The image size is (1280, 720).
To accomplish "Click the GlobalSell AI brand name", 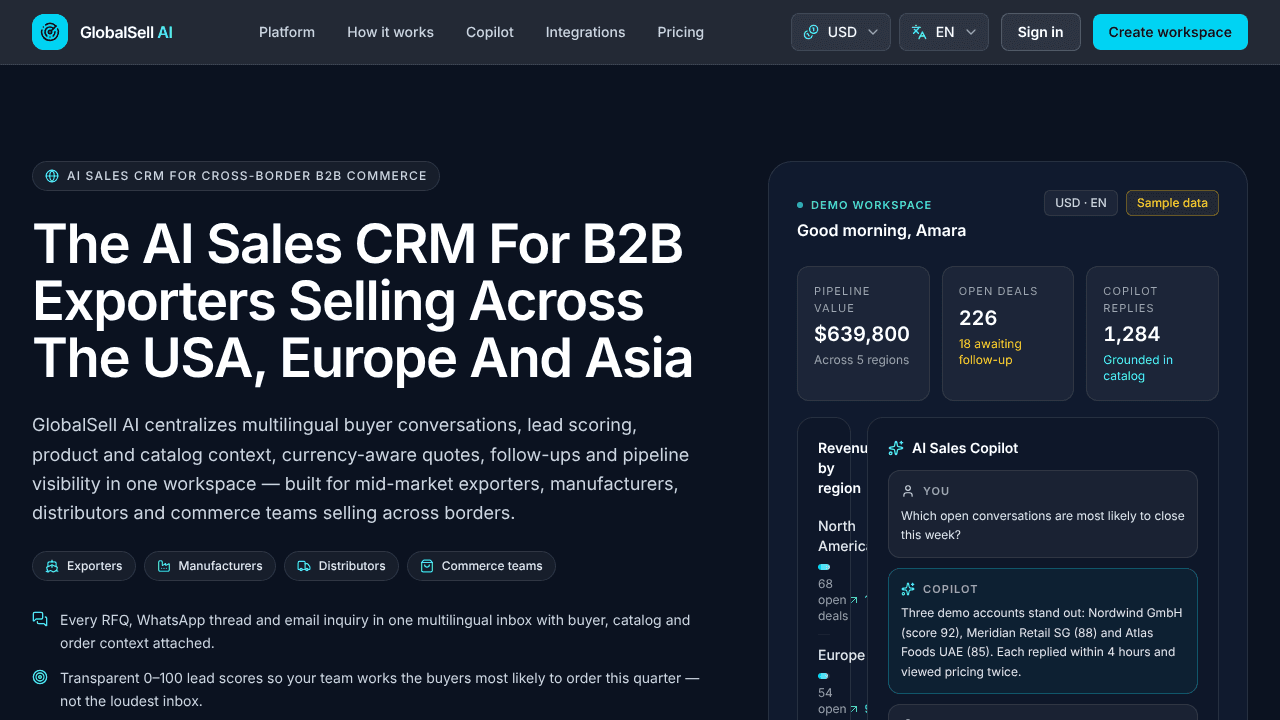I will (126, 32).
